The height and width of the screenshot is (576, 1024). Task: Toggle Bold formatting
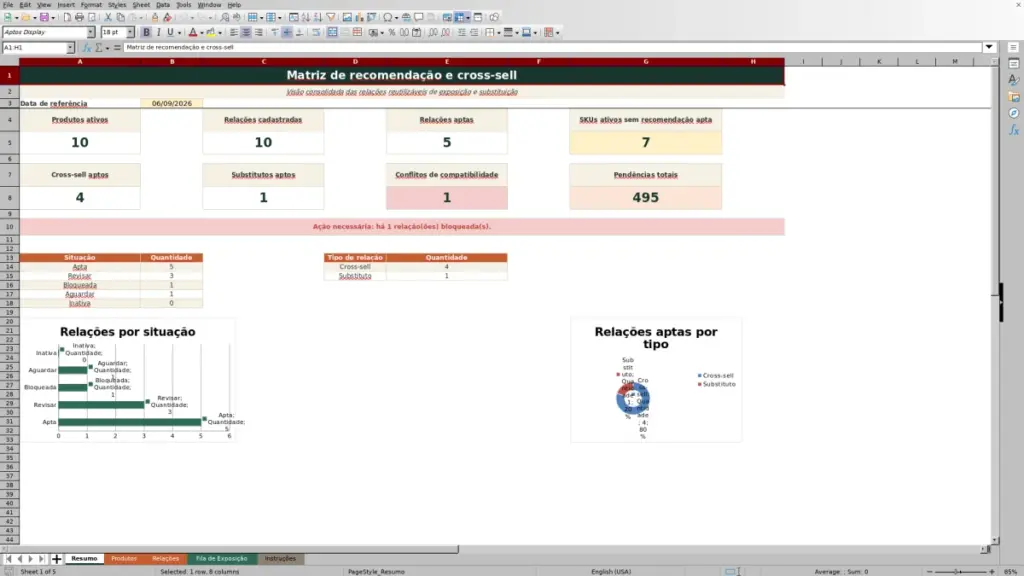(146, 33)
